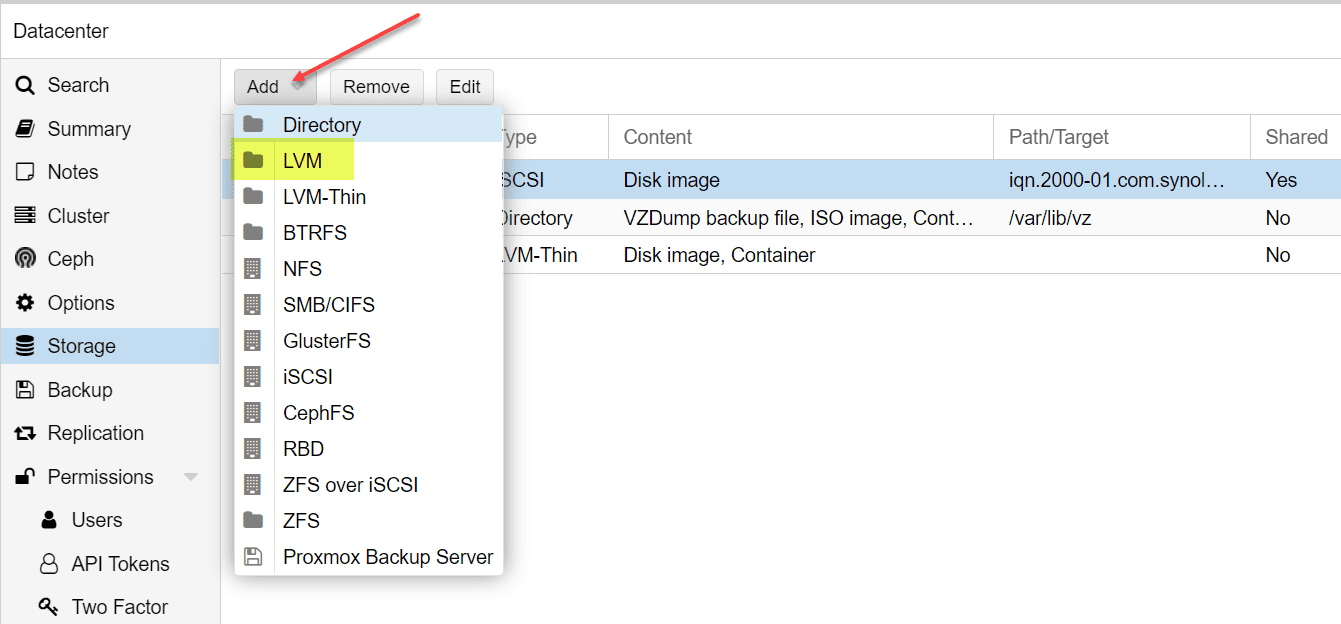Open the Add storage dropdown arrow
Viewport: 1341px width, 624px height.
[296, 87]
